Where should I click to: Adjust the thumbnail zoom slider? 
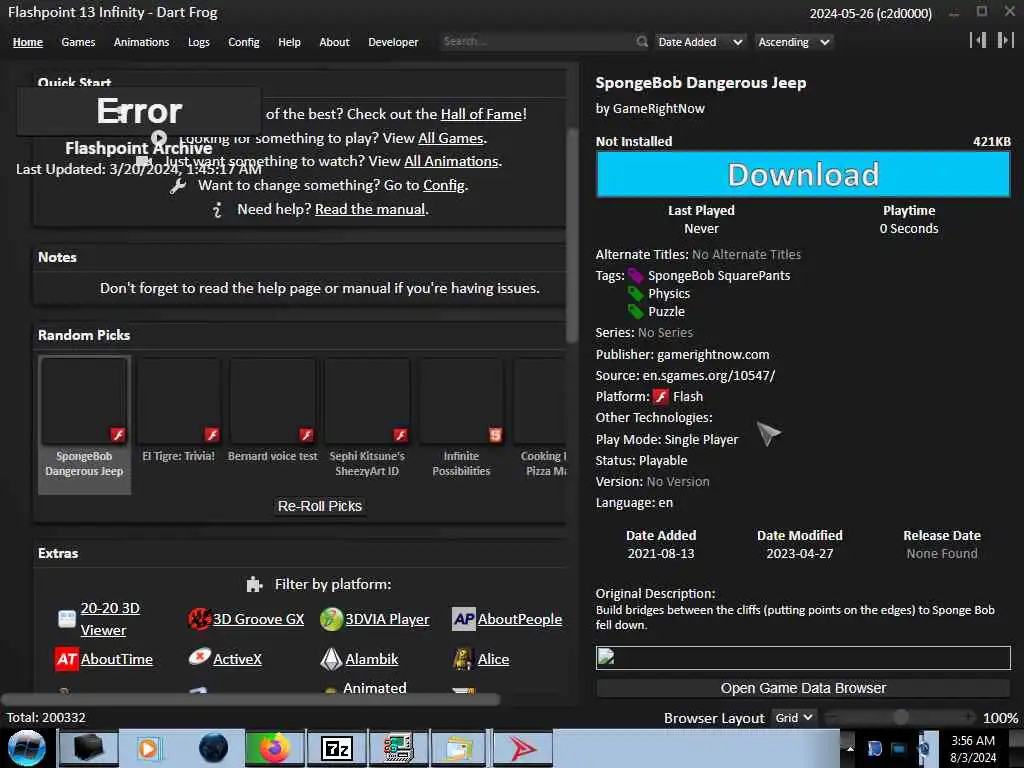[900, 718]
